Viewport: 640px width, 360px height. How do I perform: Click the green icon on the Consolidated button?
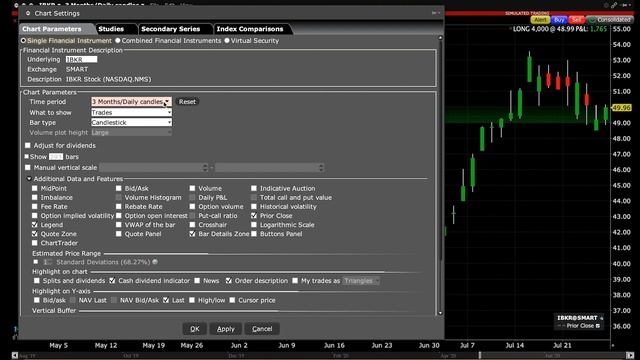[592, 20]
